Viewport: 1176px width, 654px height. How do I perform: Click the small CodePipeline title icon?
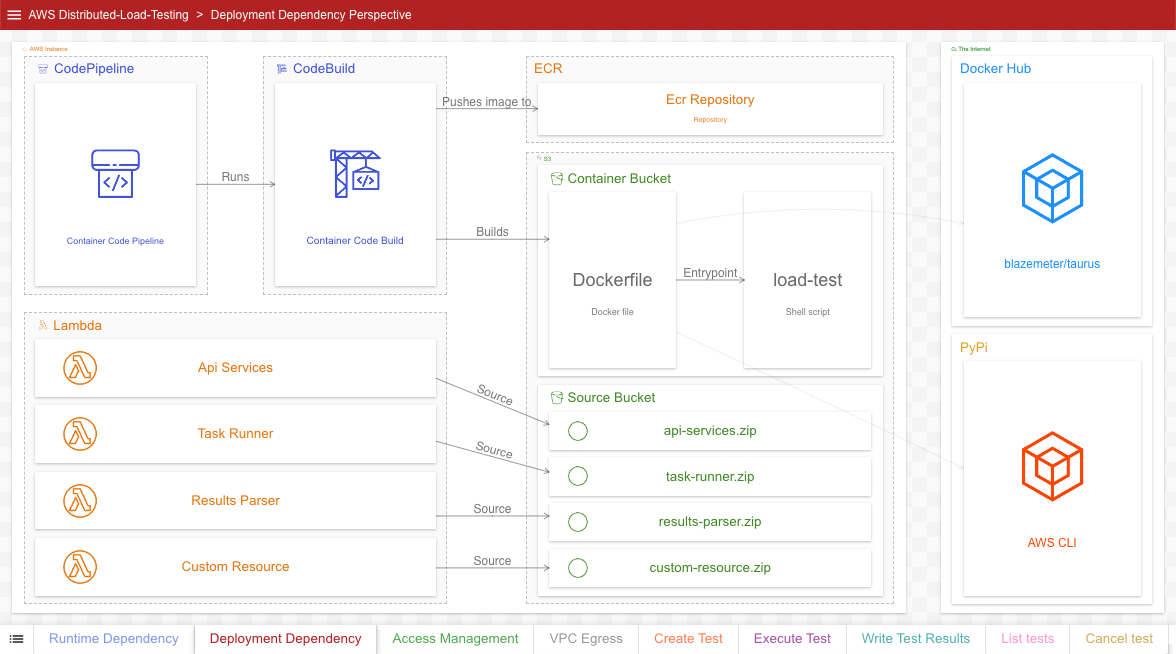click(x=43, y=69)
